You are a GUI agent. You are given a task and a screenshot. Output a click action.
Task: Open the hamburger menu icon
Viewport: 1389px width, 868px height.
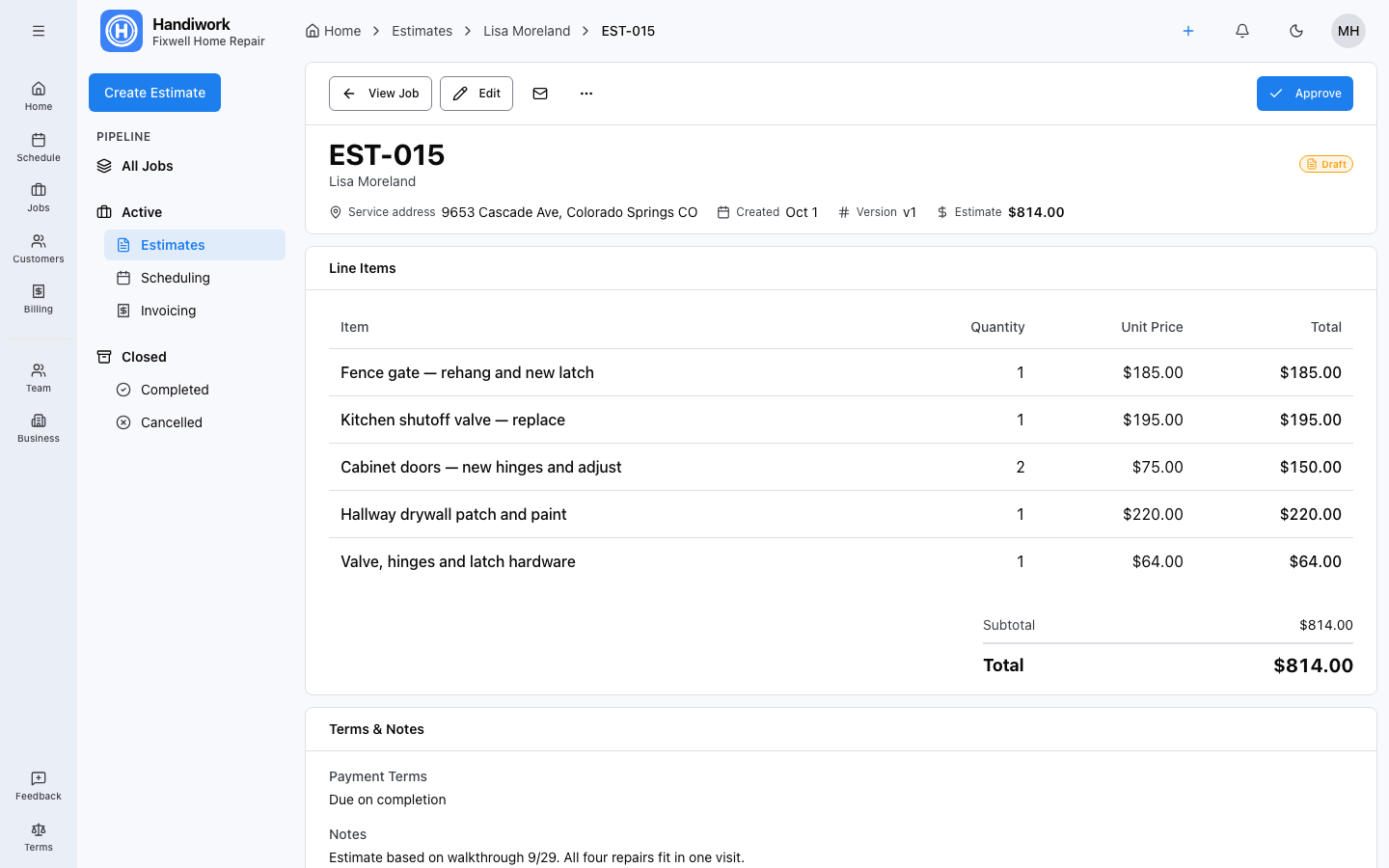pyautogui.click(x=39, y=31)
